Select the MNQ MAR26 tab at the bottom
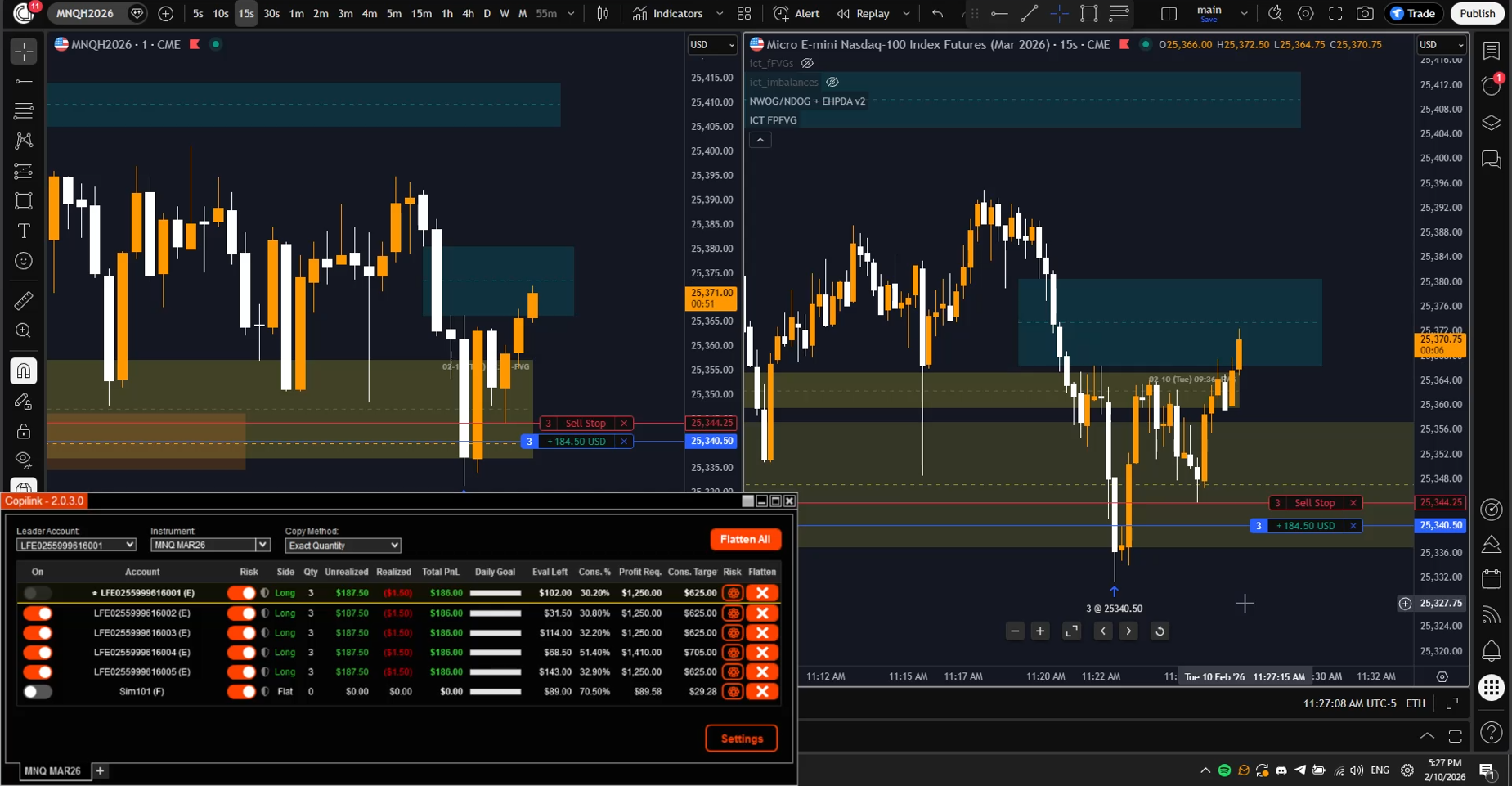 (x=52, y=770)
